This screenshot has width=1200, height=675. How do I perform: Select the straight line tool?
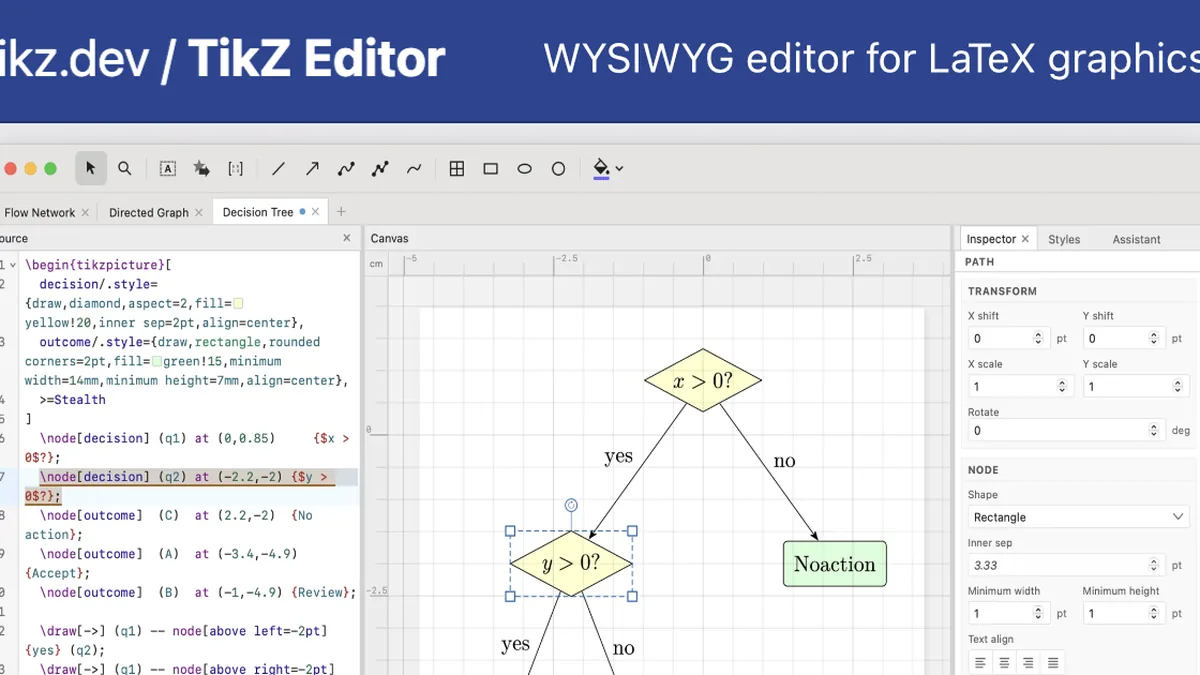point(279,169)
